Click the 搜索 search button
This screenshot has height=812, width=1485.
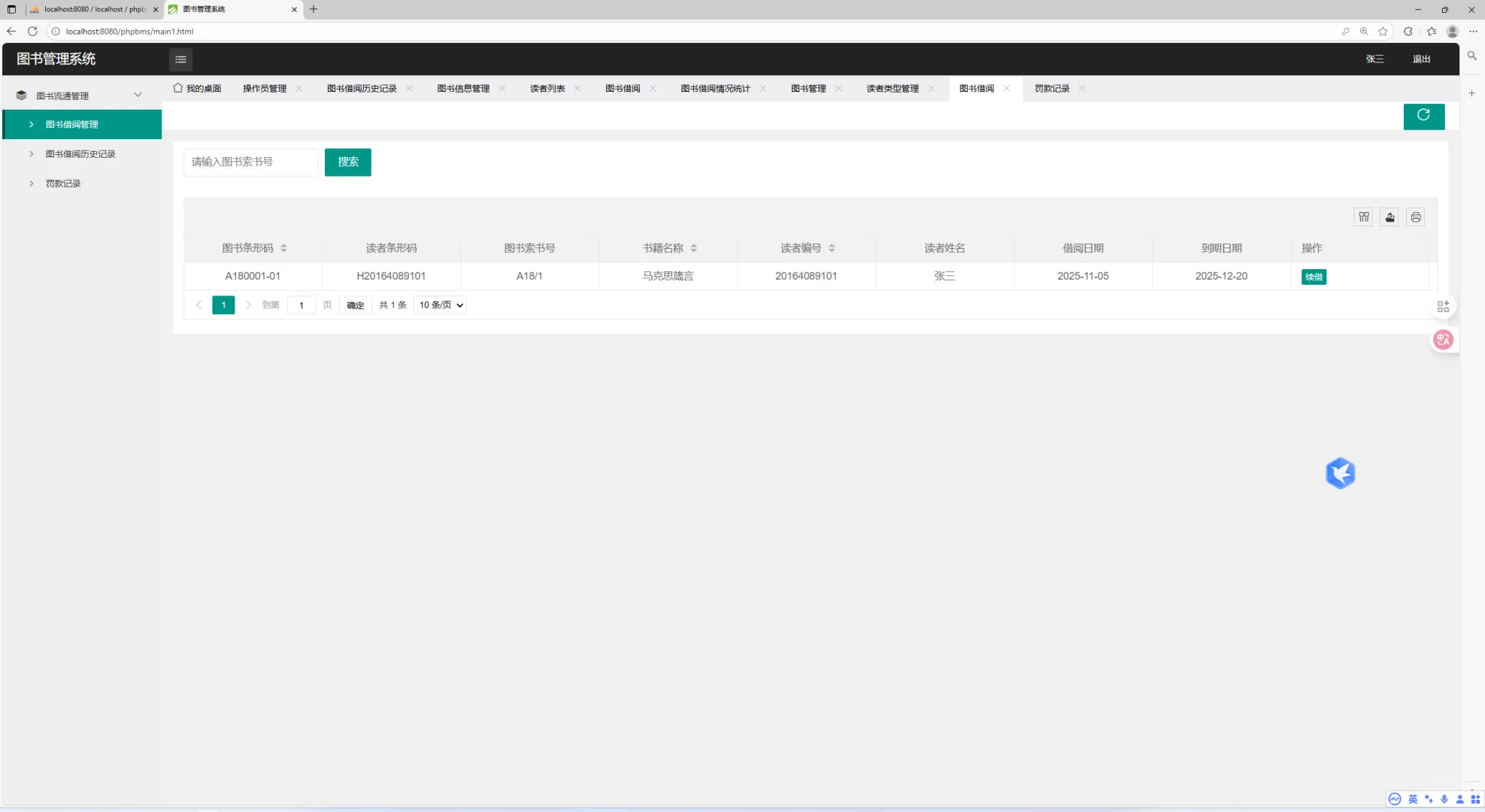347,162
